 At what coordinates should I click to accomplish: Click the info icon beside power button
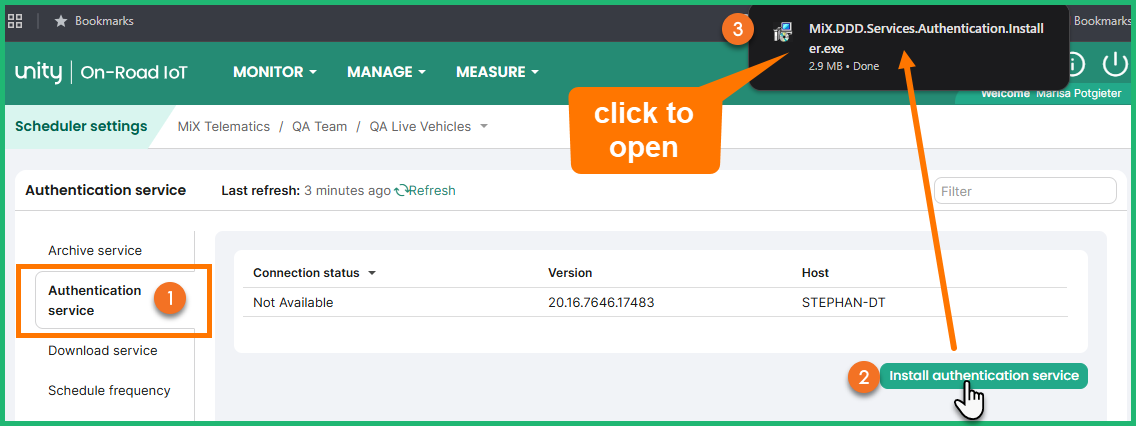coord(1074,64)
